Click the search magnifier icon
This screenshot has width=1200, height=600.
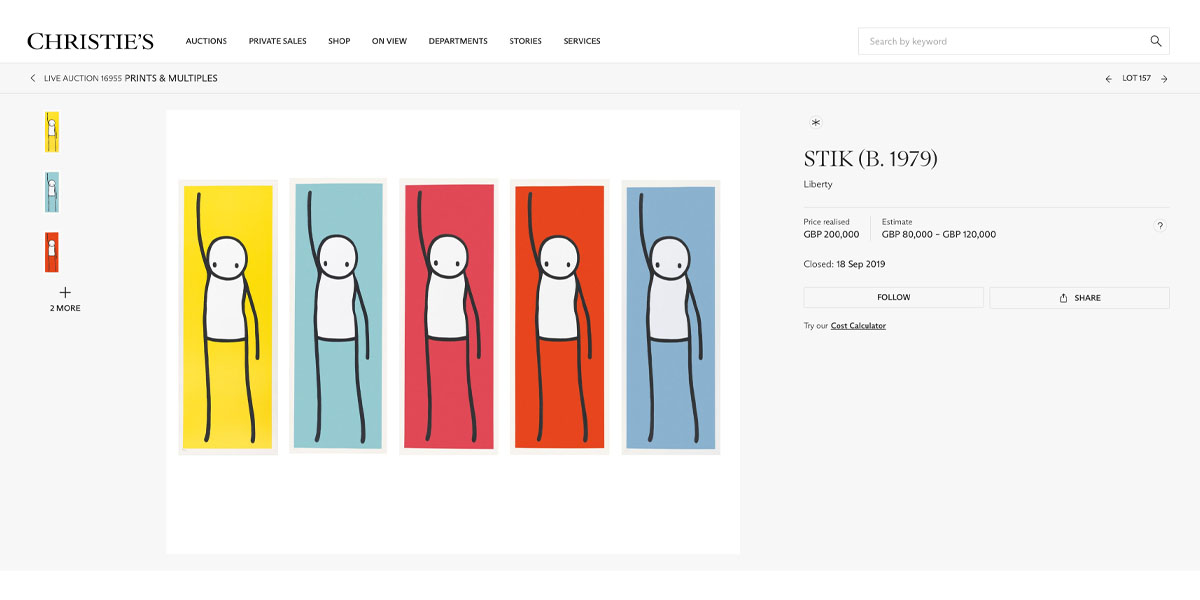pos(1155,41)
